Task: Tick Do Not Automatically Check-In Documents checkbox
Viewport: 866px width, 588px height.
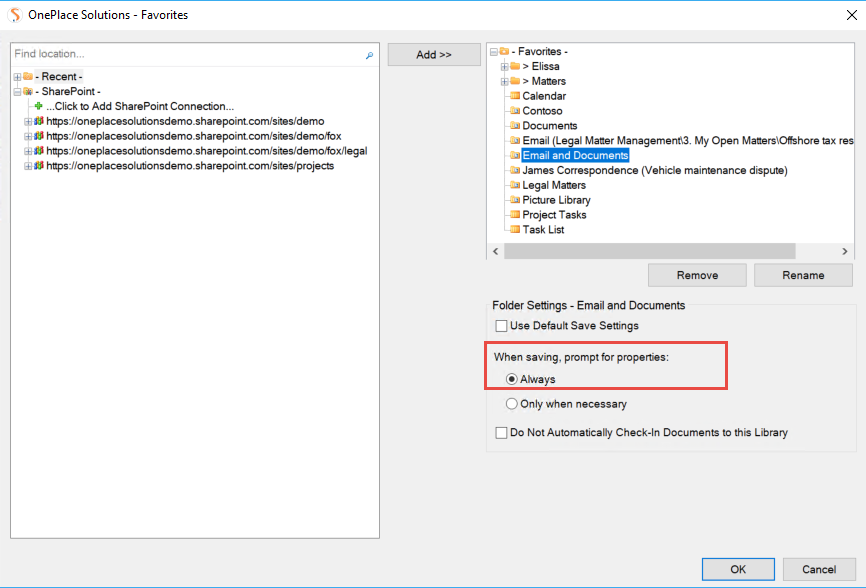Action: pos(501,433)
